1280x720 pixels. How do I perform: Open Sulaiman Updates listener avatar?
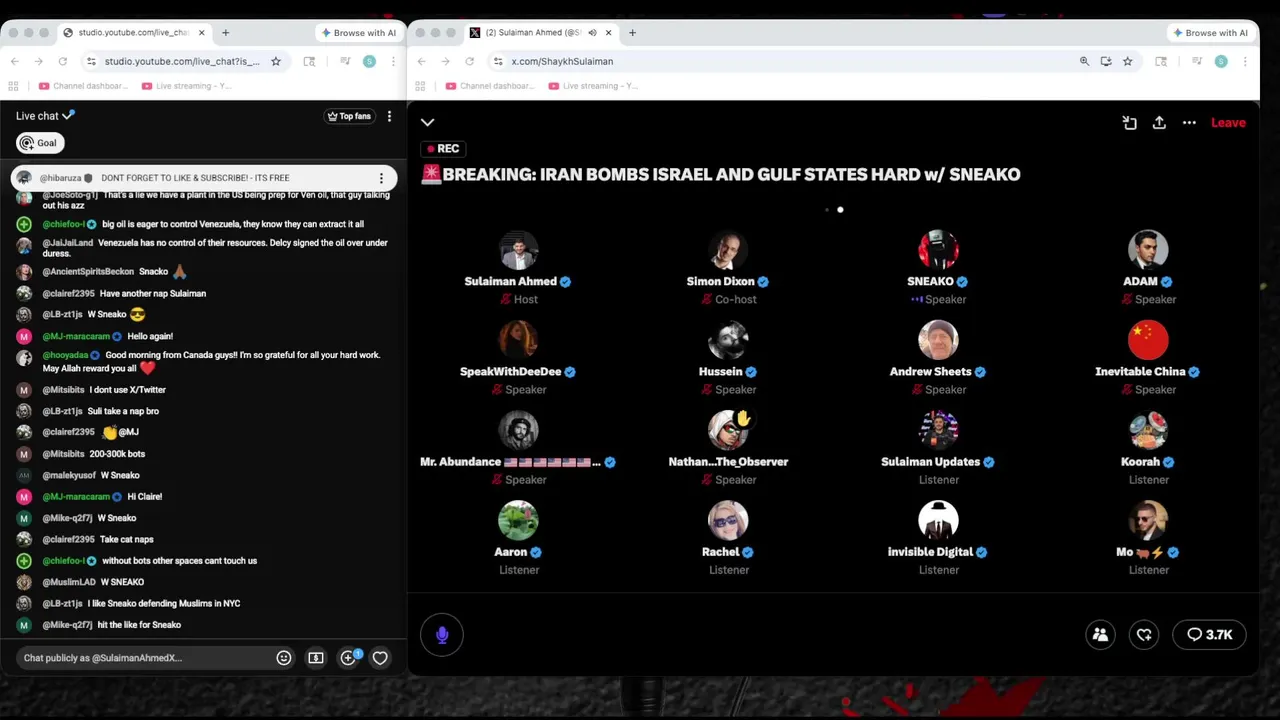pyautogui.click(x=938, y=430)
